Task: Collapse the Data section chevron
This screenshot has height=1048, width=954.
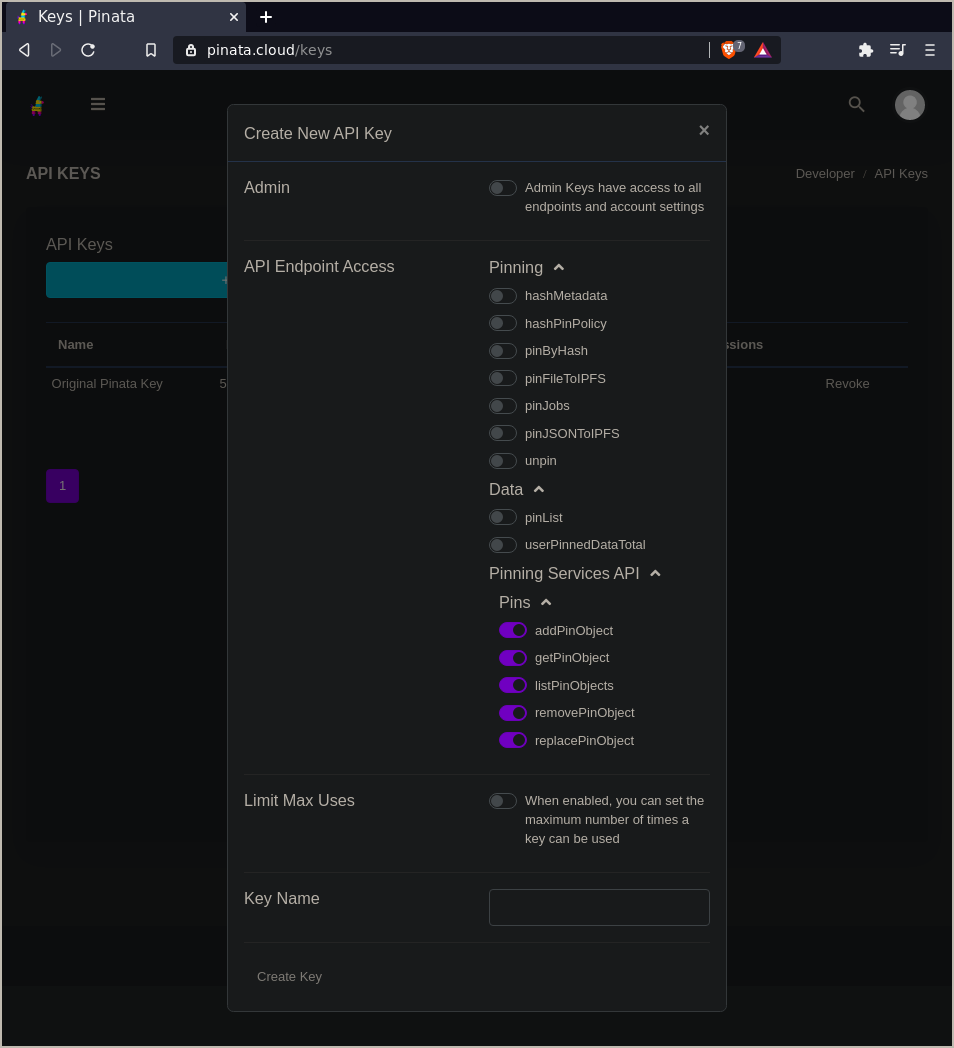Action: click(538, 488)
